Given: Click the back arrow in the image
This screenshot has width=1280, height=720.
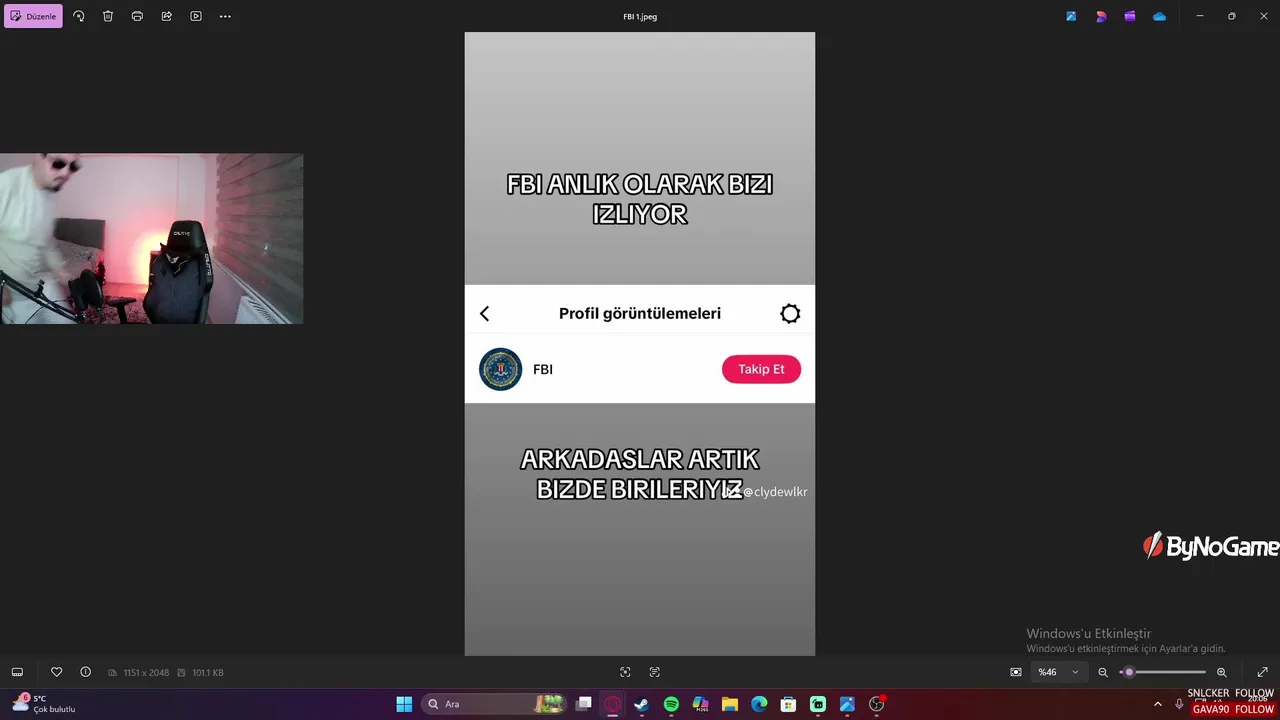Looking at the screenshot, I should tap(485, 314).
